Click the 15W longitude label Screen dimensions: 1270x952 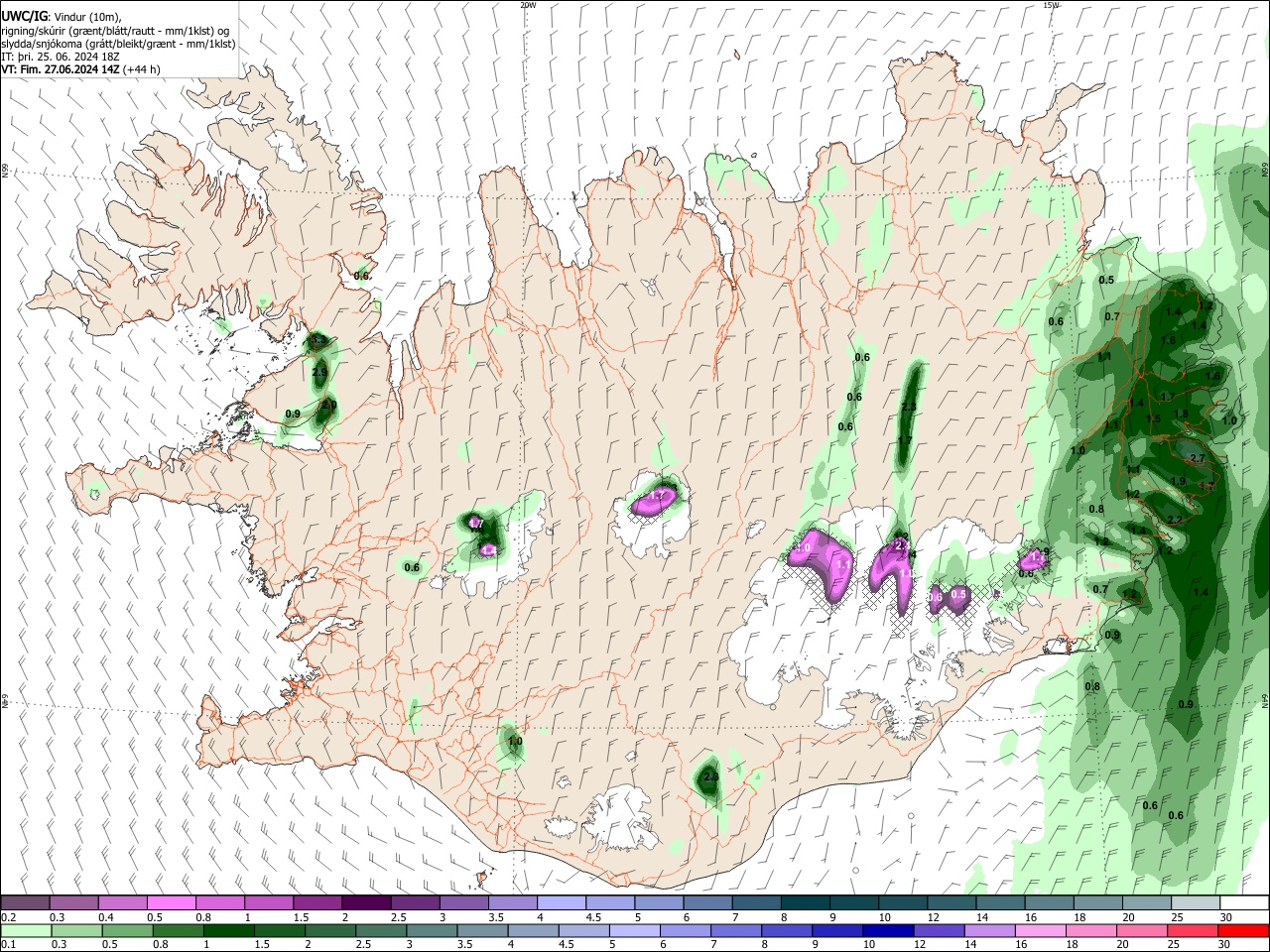[1051, 5]
